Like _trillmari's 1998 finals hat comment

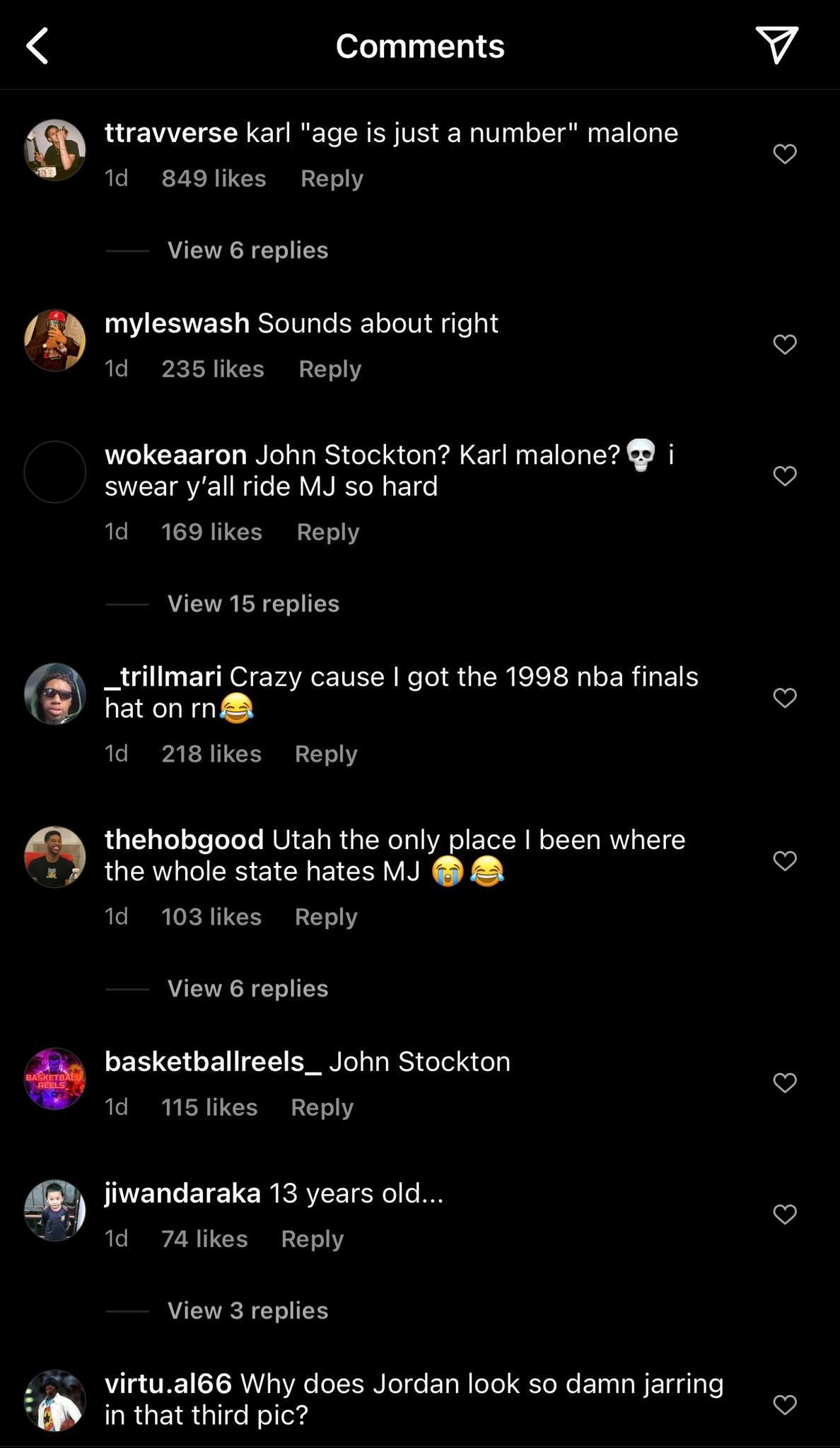[784, 698]
